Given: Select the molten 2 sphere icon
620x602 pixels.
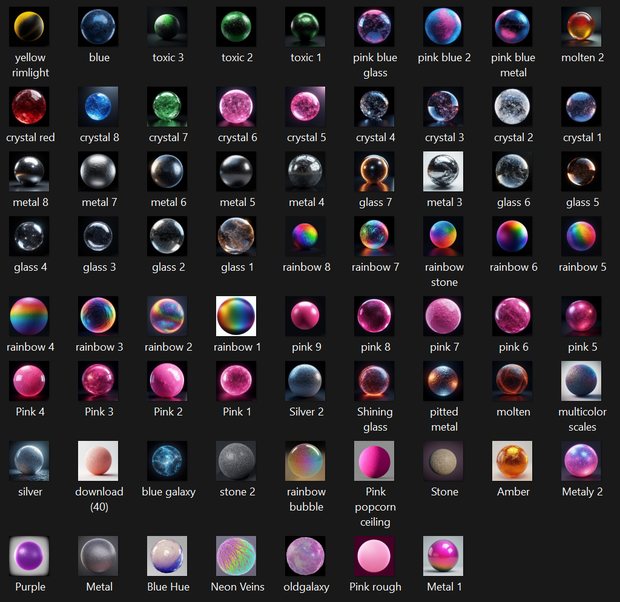Looking at the screenshot, I should [x=581, y=27].
